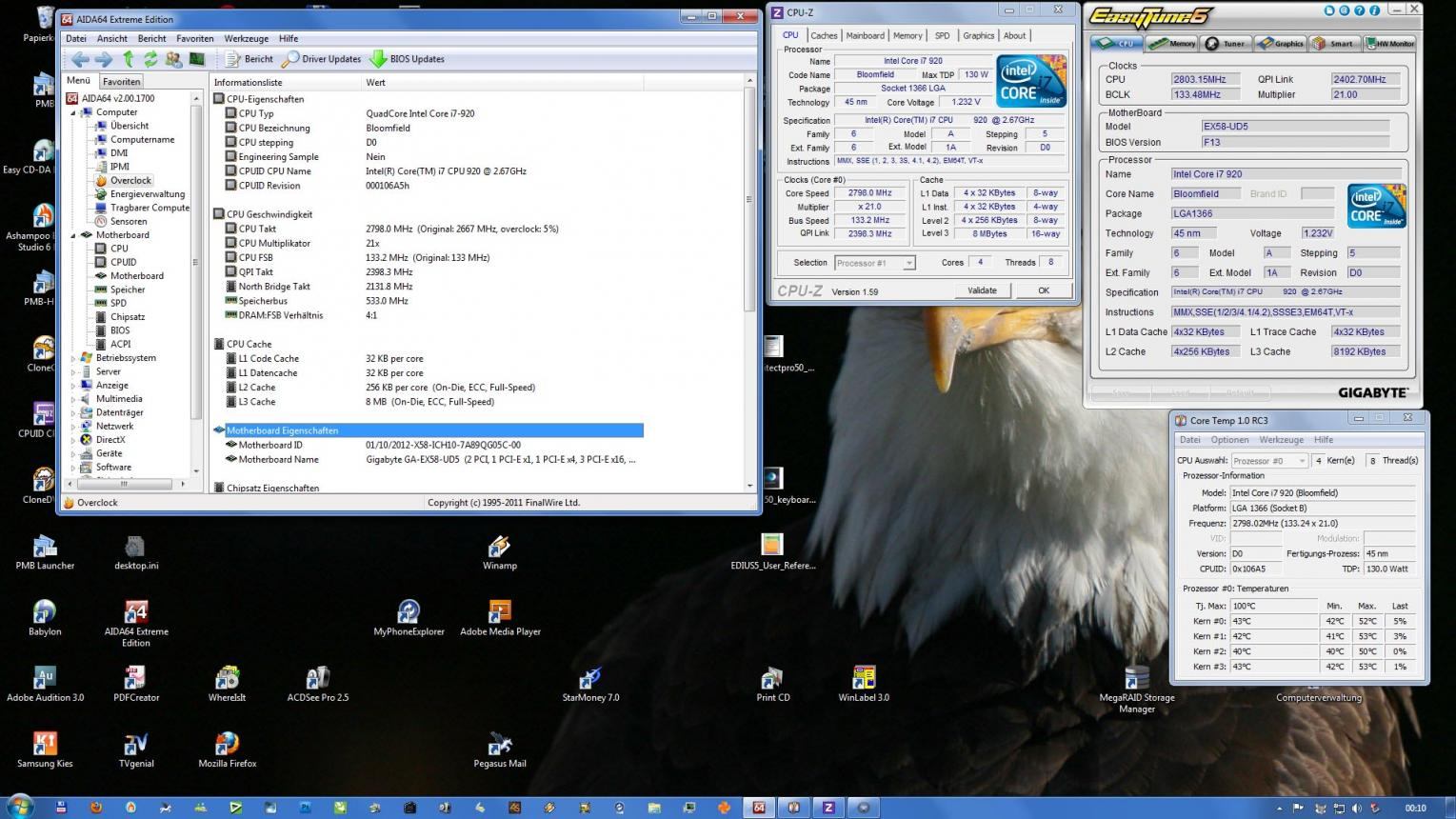Expand the Netzwerk tree node

click(73, 427)
